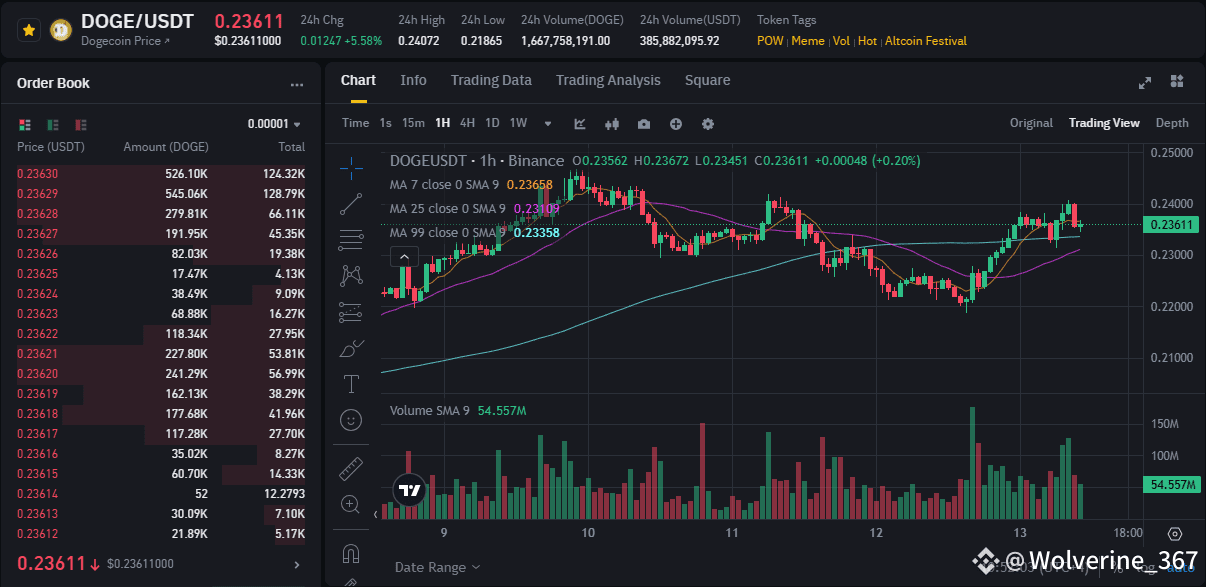Expand the 0.23611 last price arrow

(x=296, y=564)
